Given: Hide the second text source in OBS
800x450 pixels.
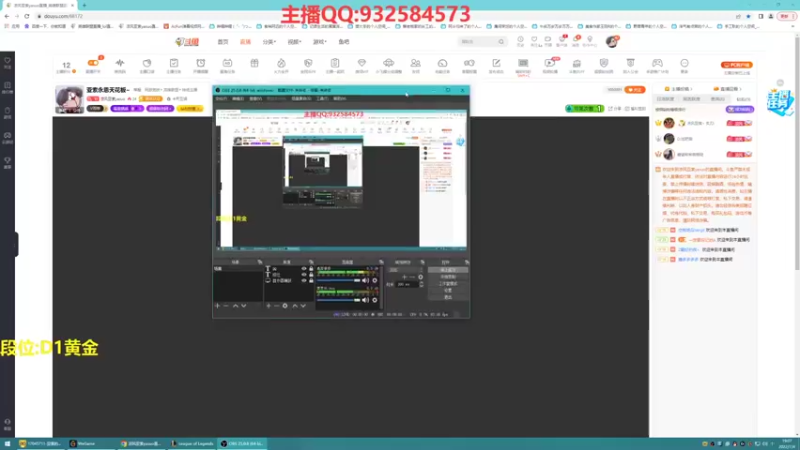Looking at the screenshot, I should click(304, 274).
